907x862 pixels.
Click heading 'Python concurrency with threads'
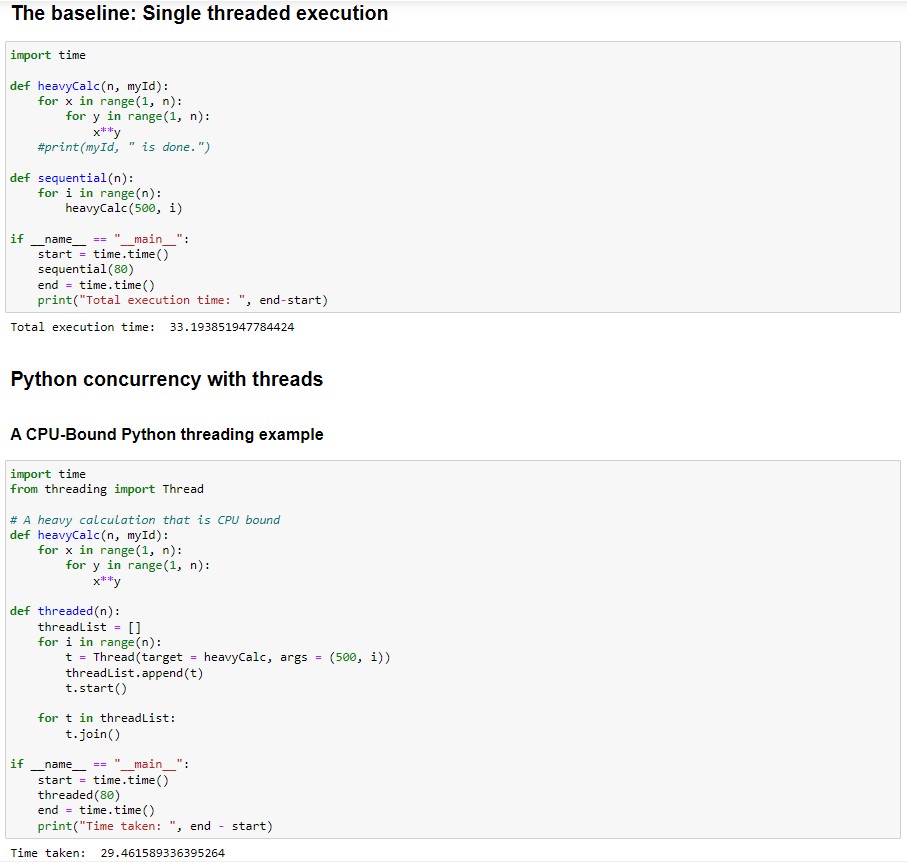coord(167,380)
